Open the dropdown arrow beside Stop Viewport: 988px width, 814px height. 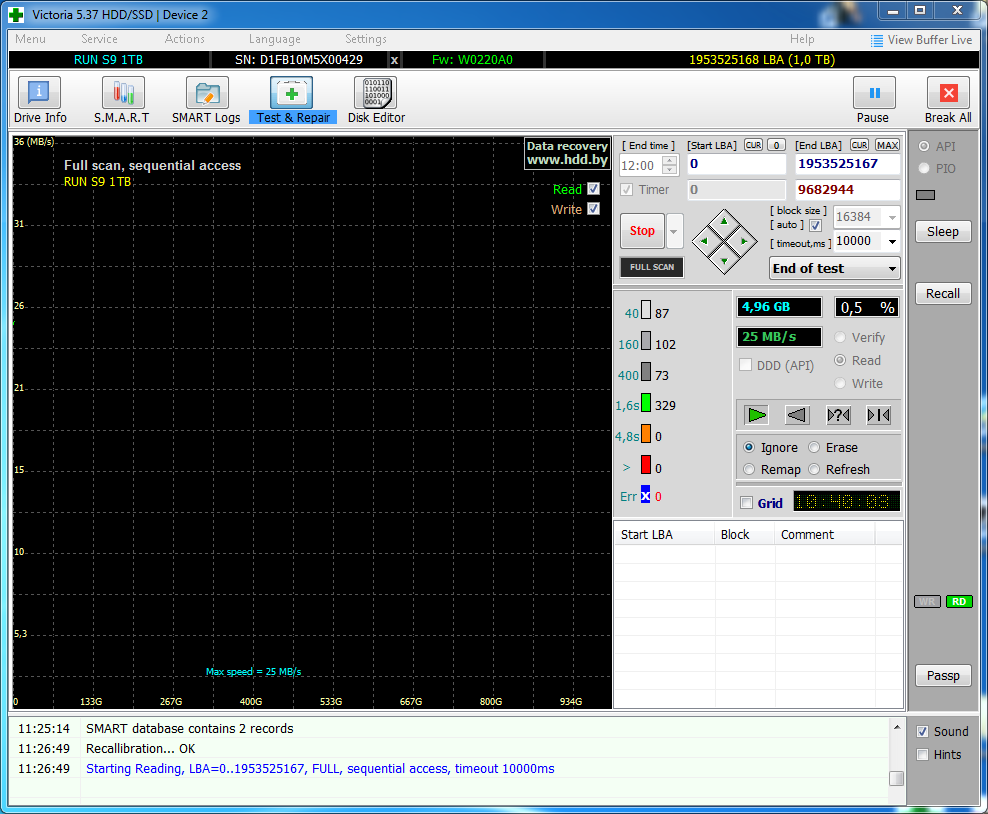click(674, 231)
